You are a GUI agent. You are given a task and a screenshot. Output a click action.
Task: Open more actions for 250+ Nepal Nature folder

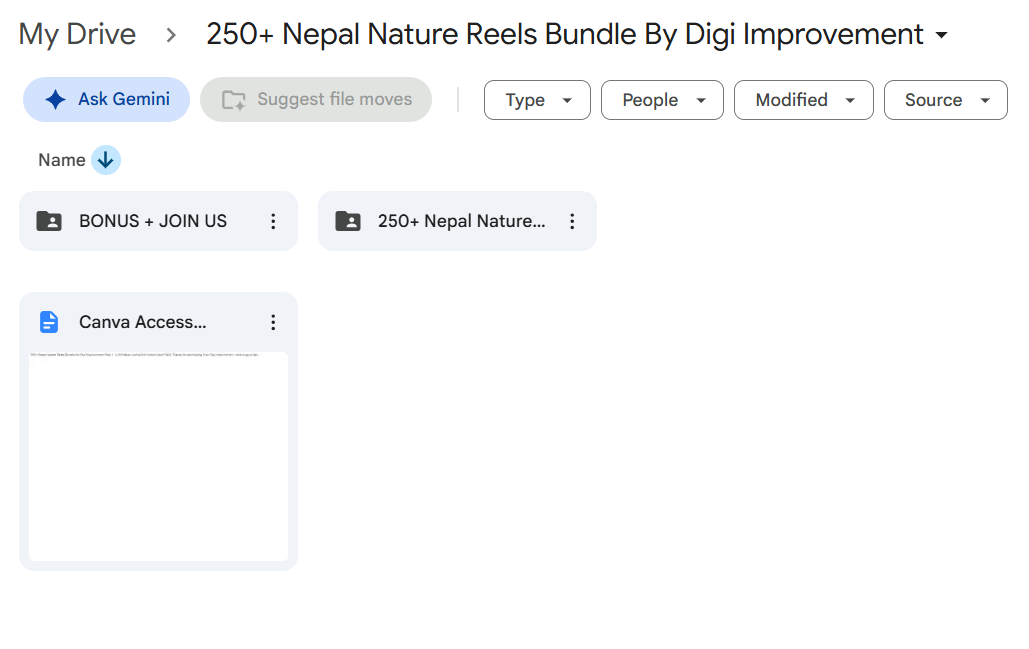click(572, 221)
